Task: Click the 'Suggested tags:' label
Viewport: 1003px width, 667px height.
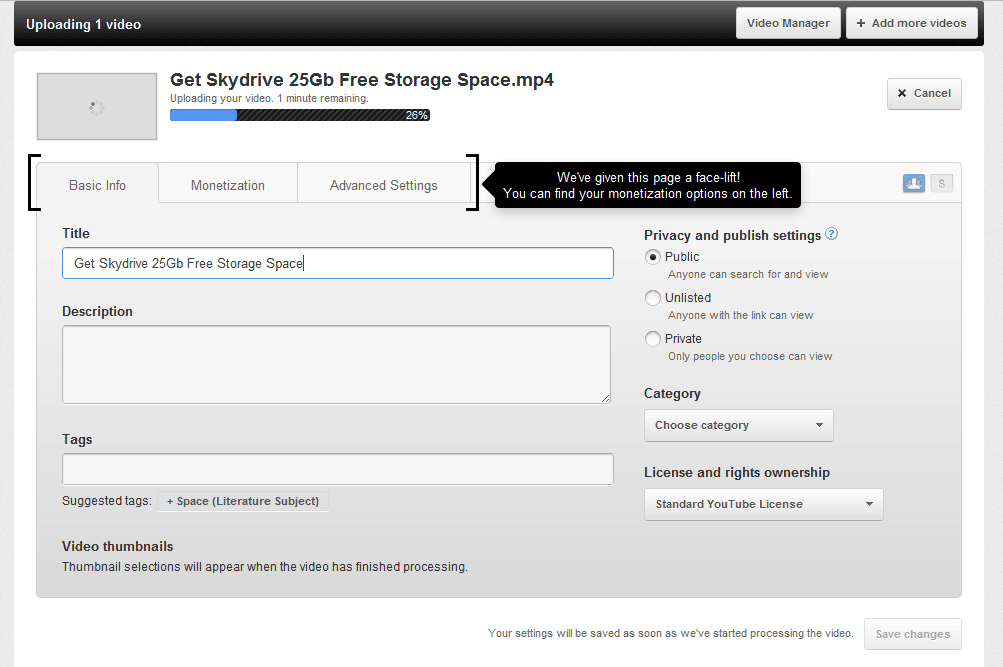Action: (x=107, y=501)
